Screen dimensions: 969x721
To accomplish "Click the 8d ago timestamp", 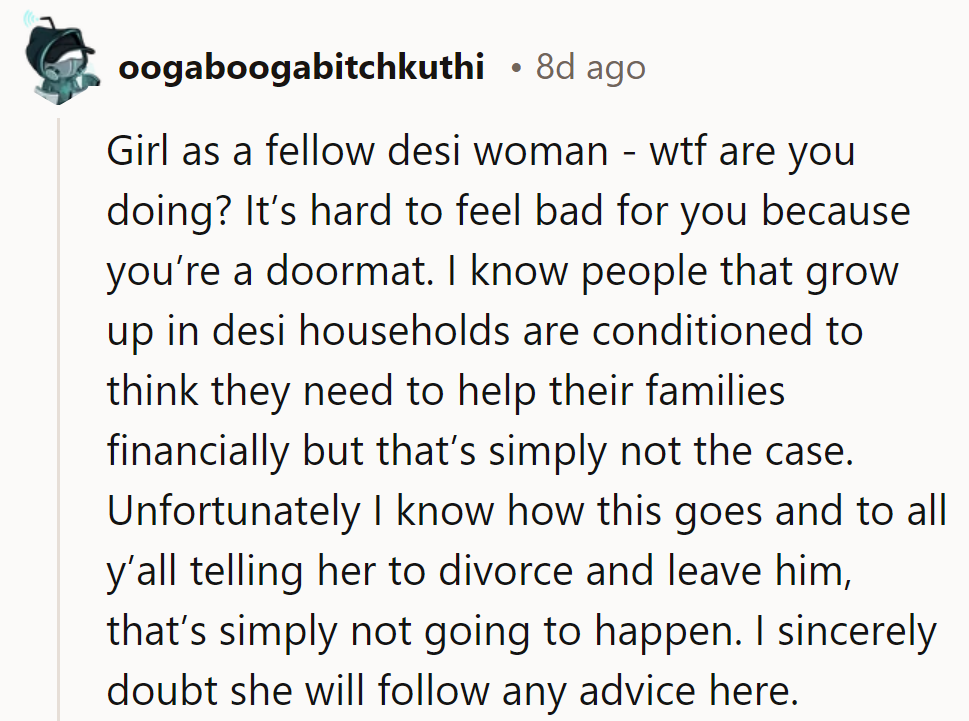I will (x=591, y=67).
